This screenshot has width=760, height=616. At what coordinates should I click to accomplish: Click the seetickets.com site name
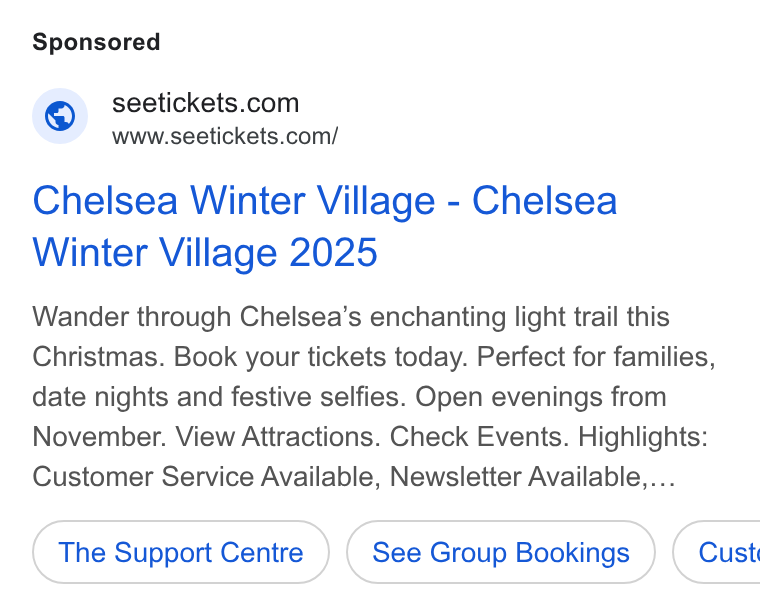(x=206, y=103)
